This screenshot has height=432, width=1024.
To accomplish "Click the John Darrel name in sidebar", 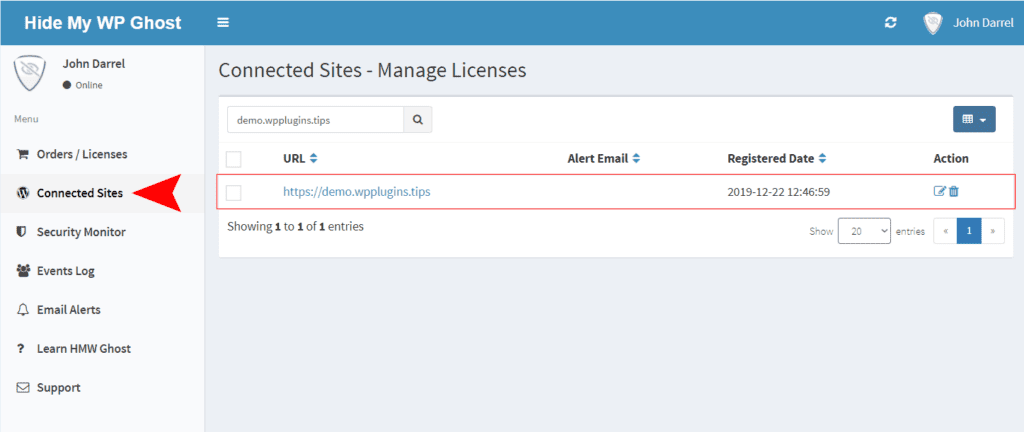I will pyautogui.click(x=93, y=64).
